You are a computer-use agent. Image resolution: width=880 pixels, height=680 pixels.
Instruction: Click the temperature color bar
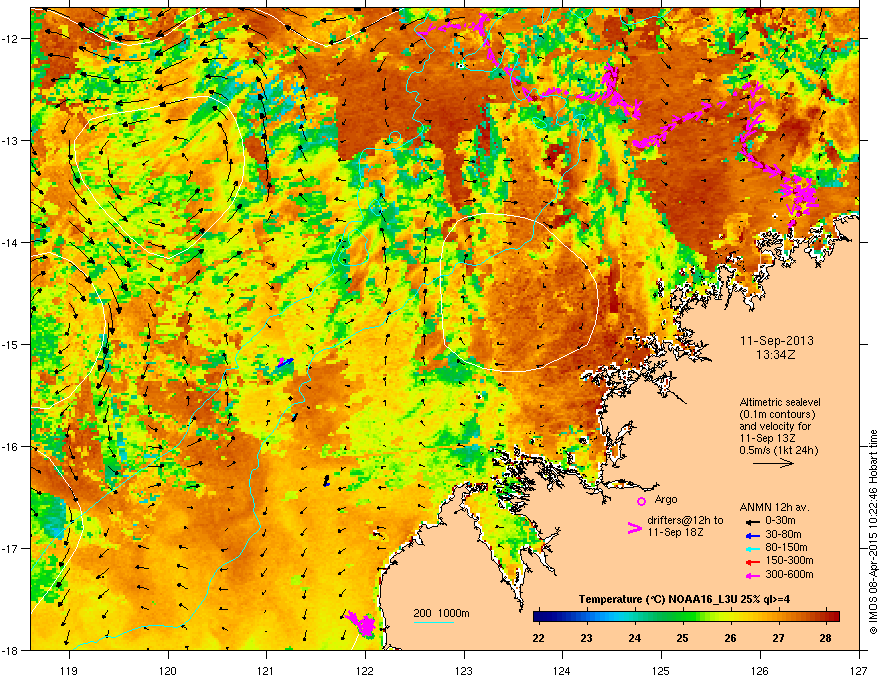point(686,616)
